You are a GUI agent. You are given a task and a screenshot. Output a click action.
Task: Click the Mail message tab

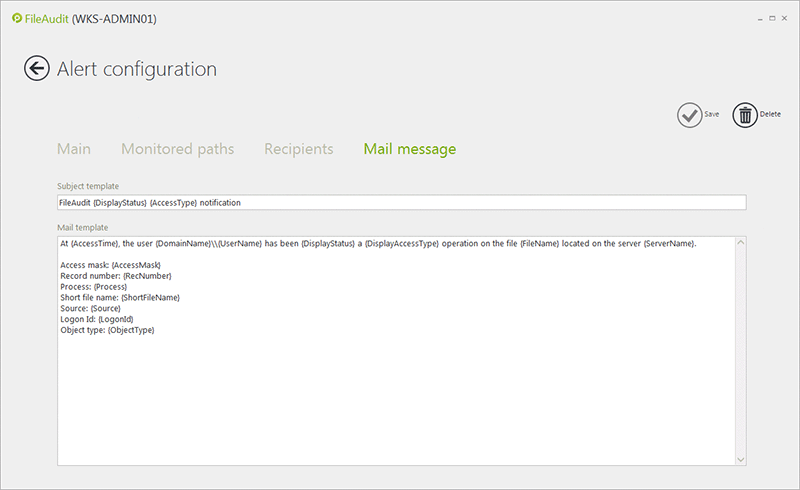click(x=409, y=149)
